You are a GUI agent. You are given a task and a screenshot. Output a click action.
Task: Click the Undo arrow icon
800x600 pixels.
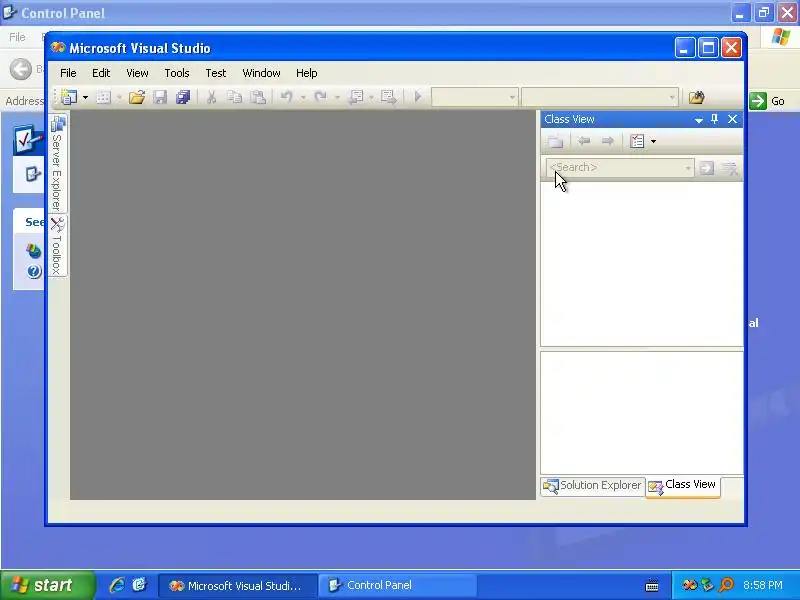(x=287, y=96)
